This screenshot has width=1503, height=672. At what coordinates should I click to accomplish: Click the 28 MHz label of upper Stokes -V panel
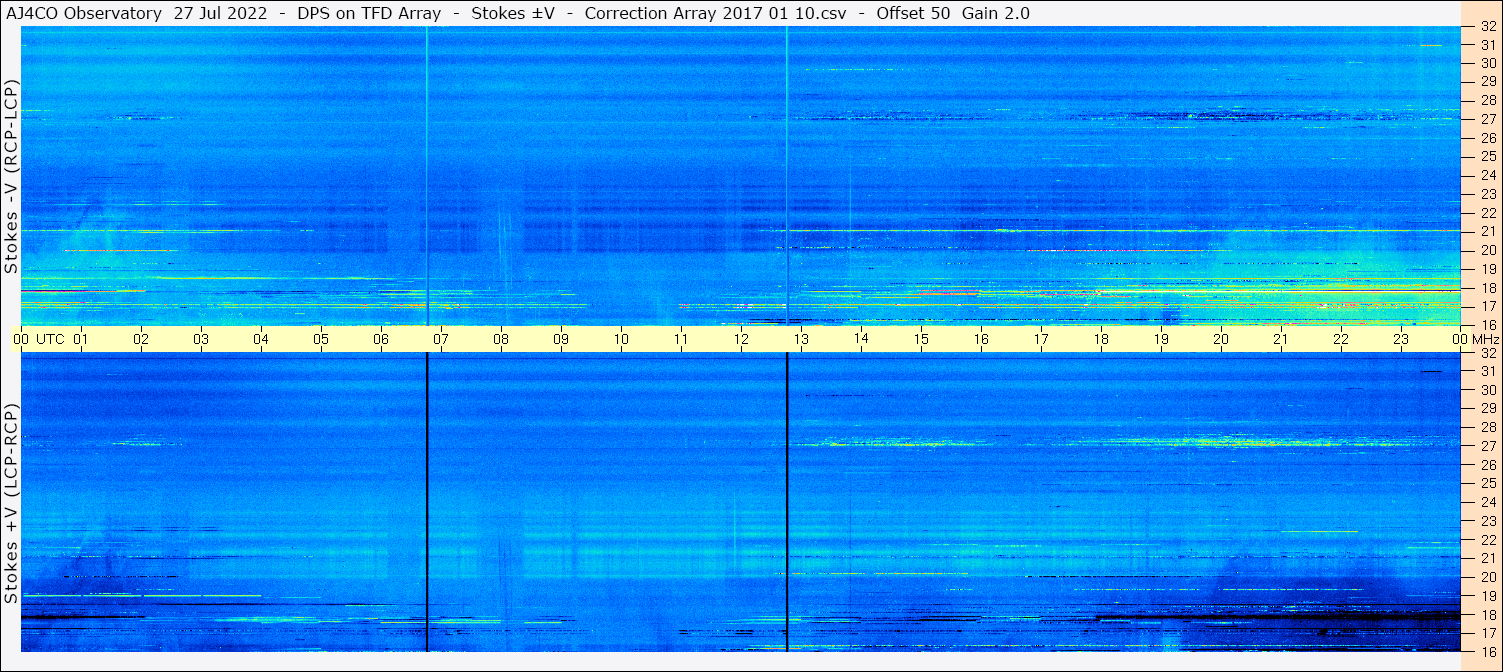point(1487,100)
